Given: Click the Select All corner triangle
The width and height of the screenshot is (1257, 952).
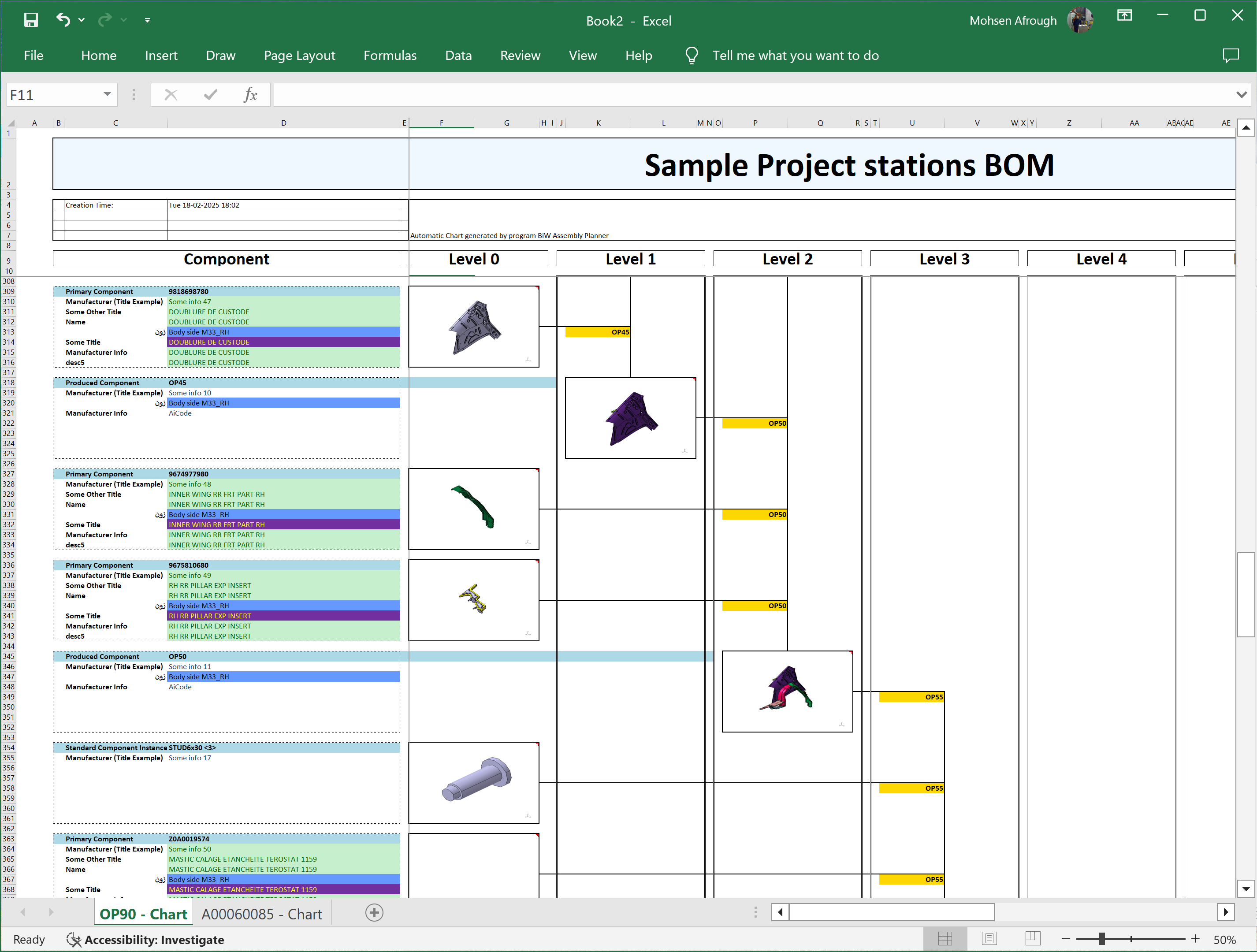Looking at the screenshot, I should [x=10, y=123].
